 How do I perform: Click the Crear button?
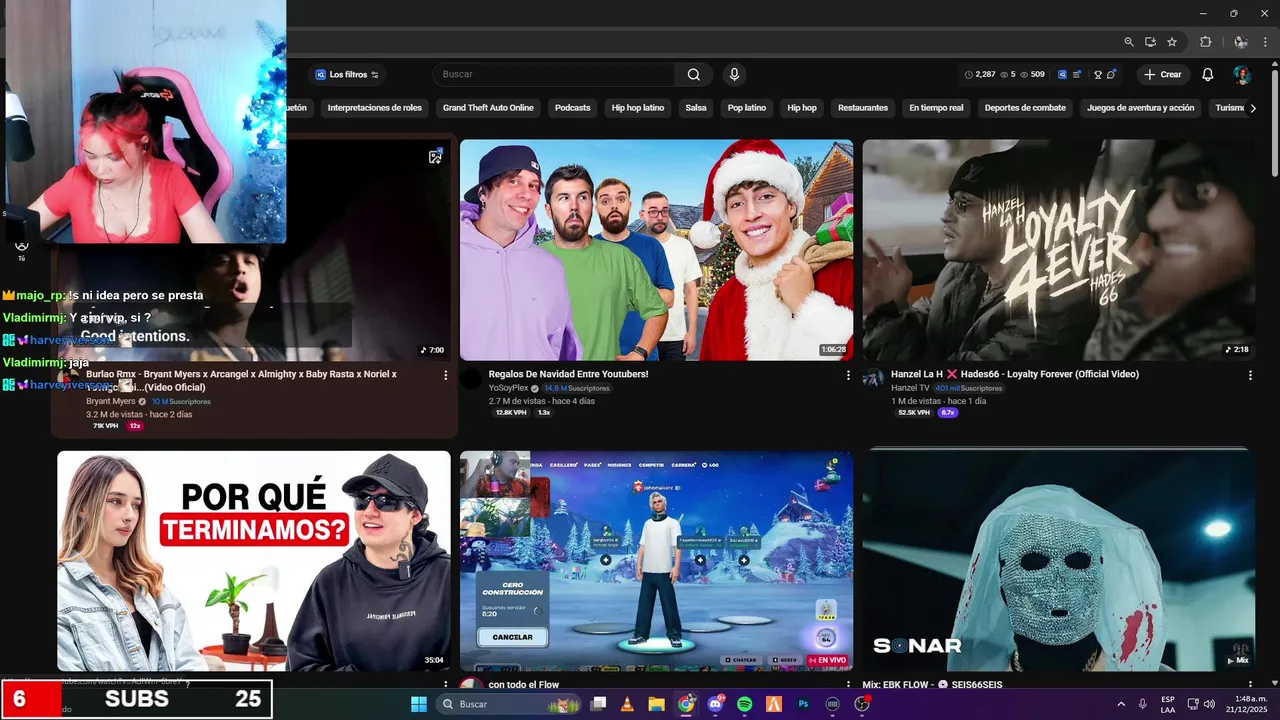point(1163,74)
